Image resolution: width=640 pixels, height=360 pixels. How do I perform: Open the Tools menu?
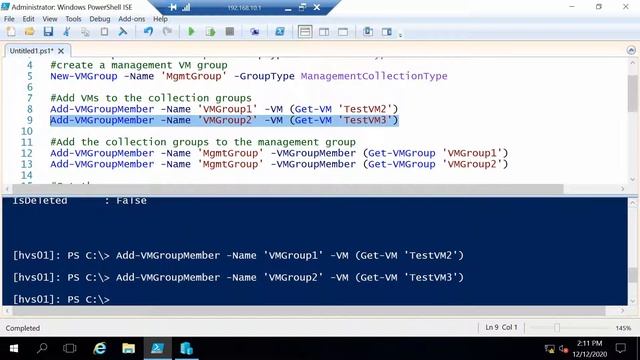[73, 19]
